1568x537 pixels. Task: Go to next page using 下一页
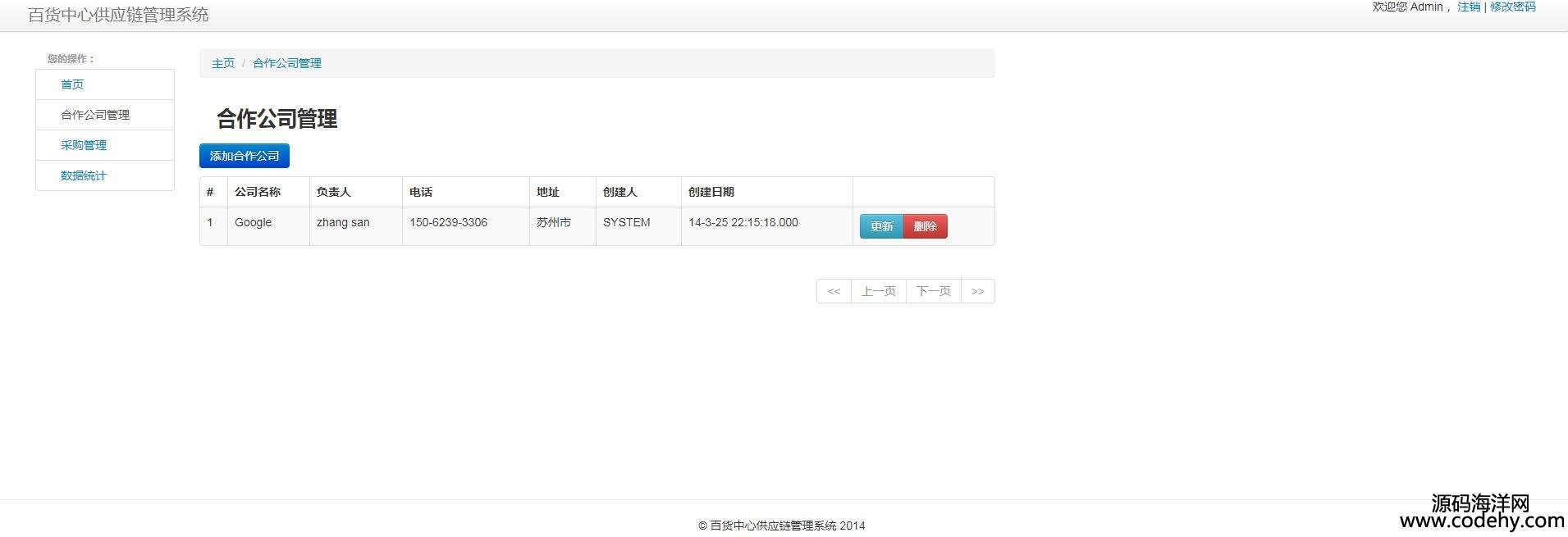tap(933, 291)
